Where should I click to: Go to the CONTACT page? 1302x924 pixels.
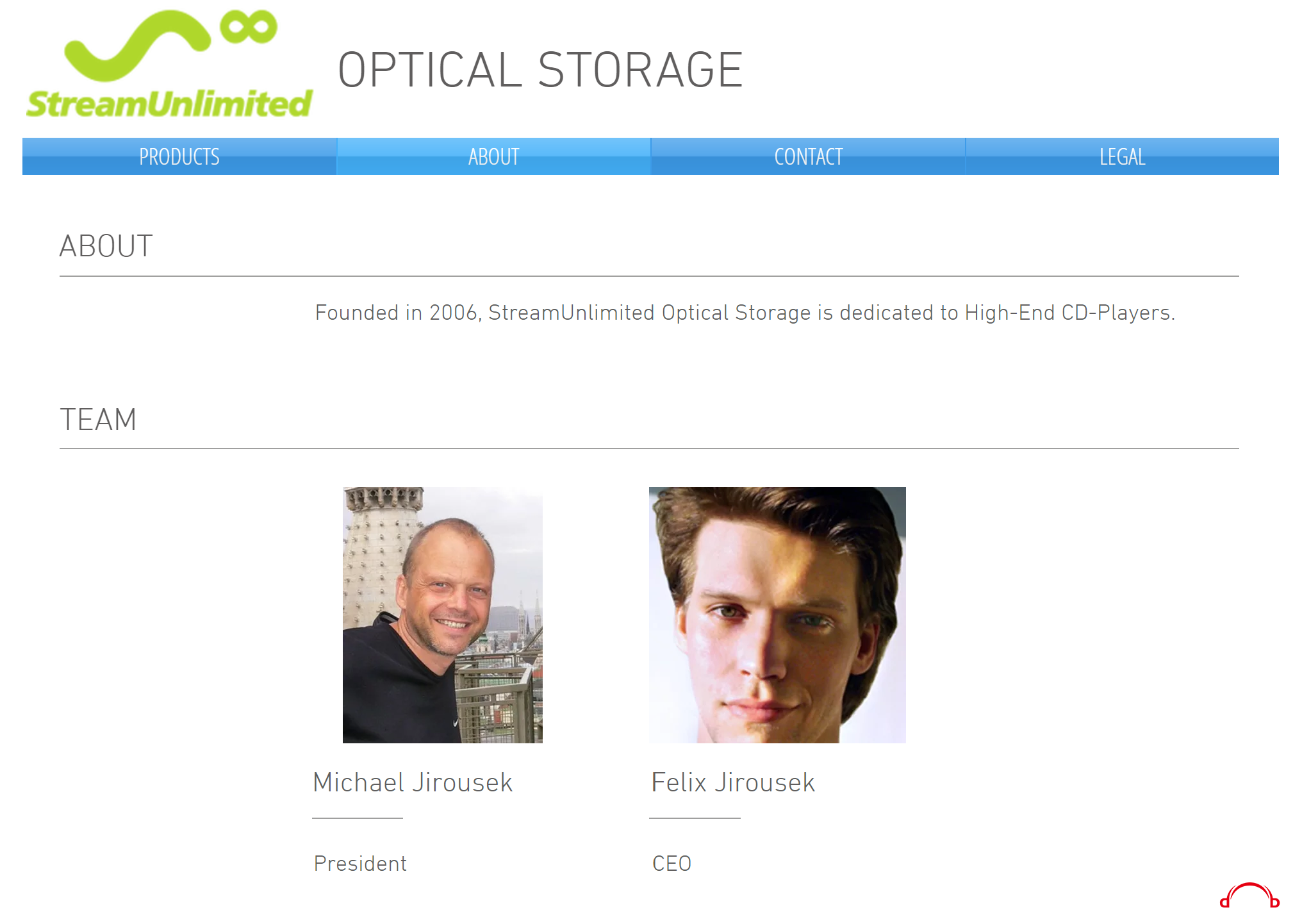(809, 156)
